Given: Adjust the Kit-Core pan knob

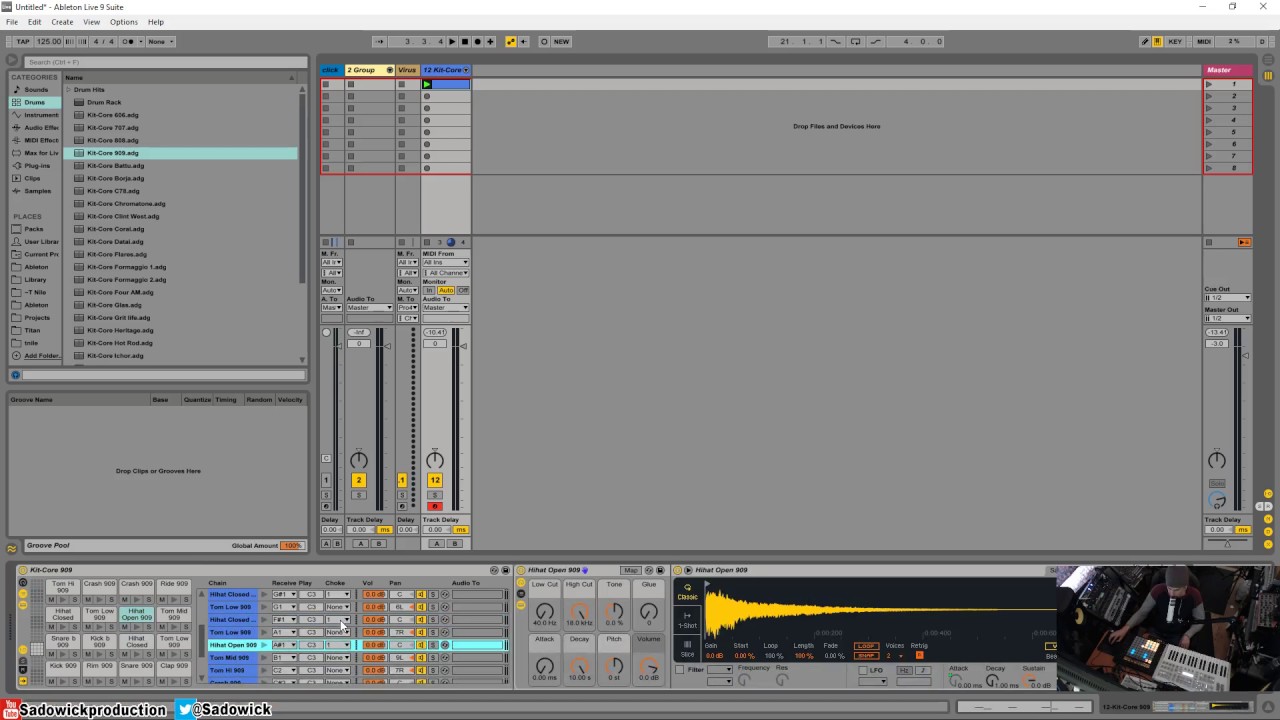Looking at the screenshot, I should point(435,460).
